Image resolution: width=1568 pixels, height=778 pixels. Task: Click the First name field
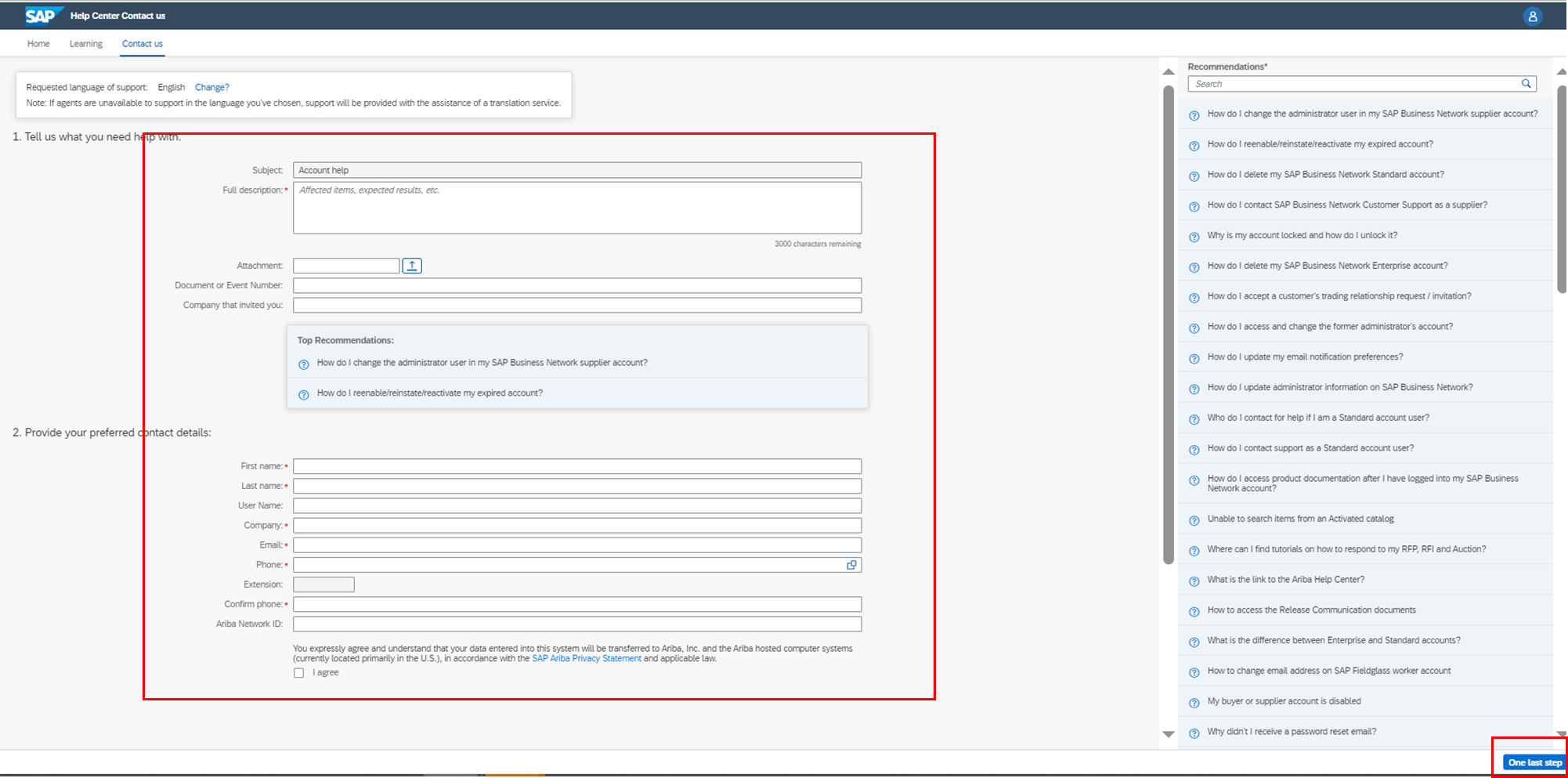coord(577,466)
